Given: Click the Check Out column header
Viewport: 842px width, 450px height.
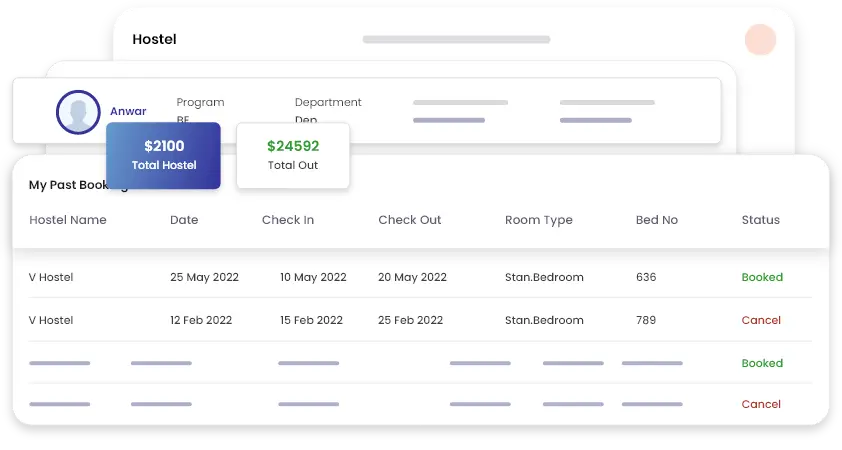Looking at the screenshot, I should pos(409,220).
